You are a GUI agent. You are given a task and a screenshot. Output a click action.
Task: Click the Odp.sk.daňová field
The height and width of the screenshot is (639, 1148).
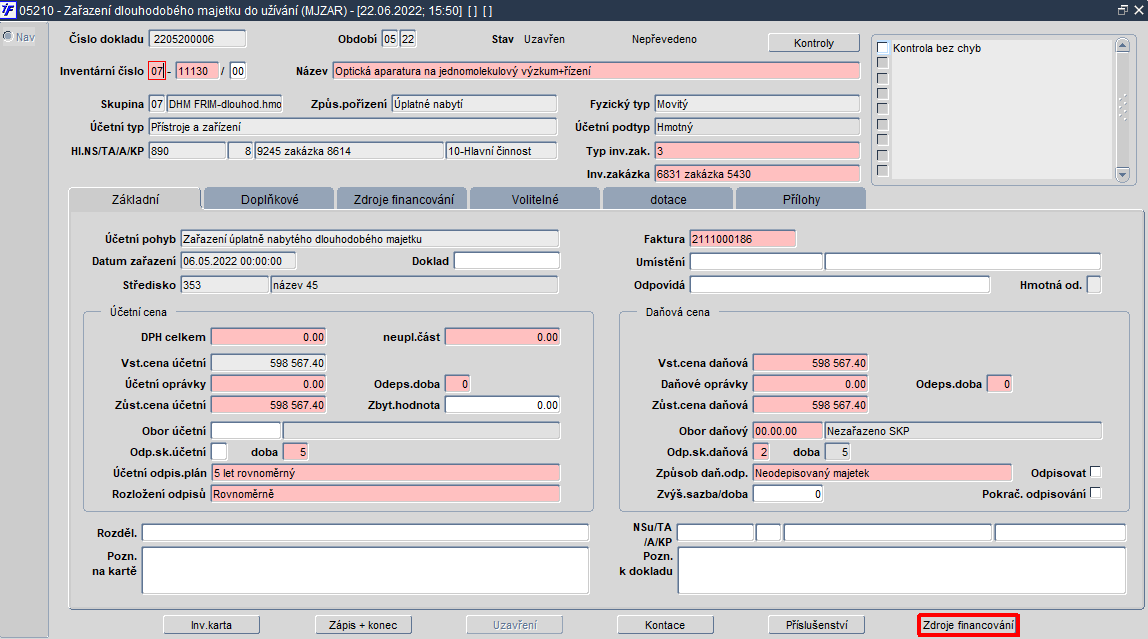761,452
